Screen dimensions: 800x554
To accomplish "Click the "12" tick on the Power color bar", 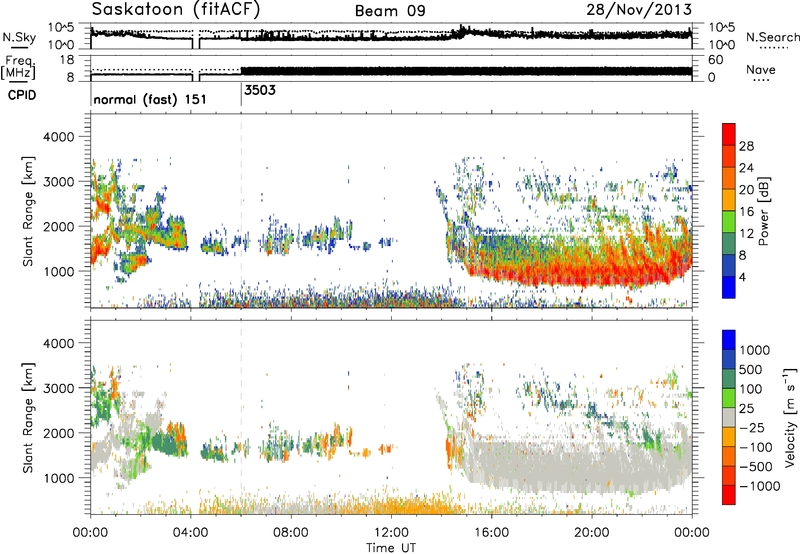I will point(746,234).
